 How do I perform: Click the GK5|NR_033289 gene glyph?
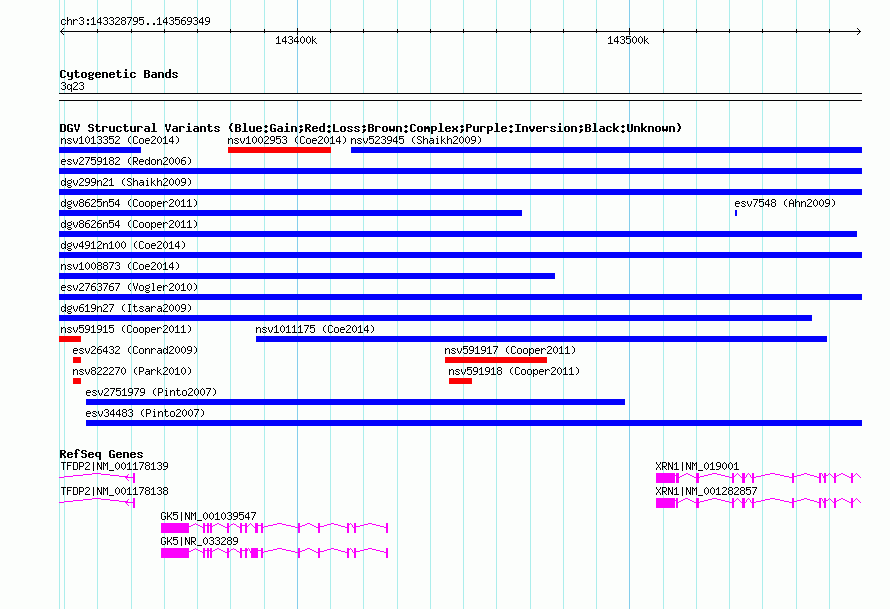(x=275, y=553)
